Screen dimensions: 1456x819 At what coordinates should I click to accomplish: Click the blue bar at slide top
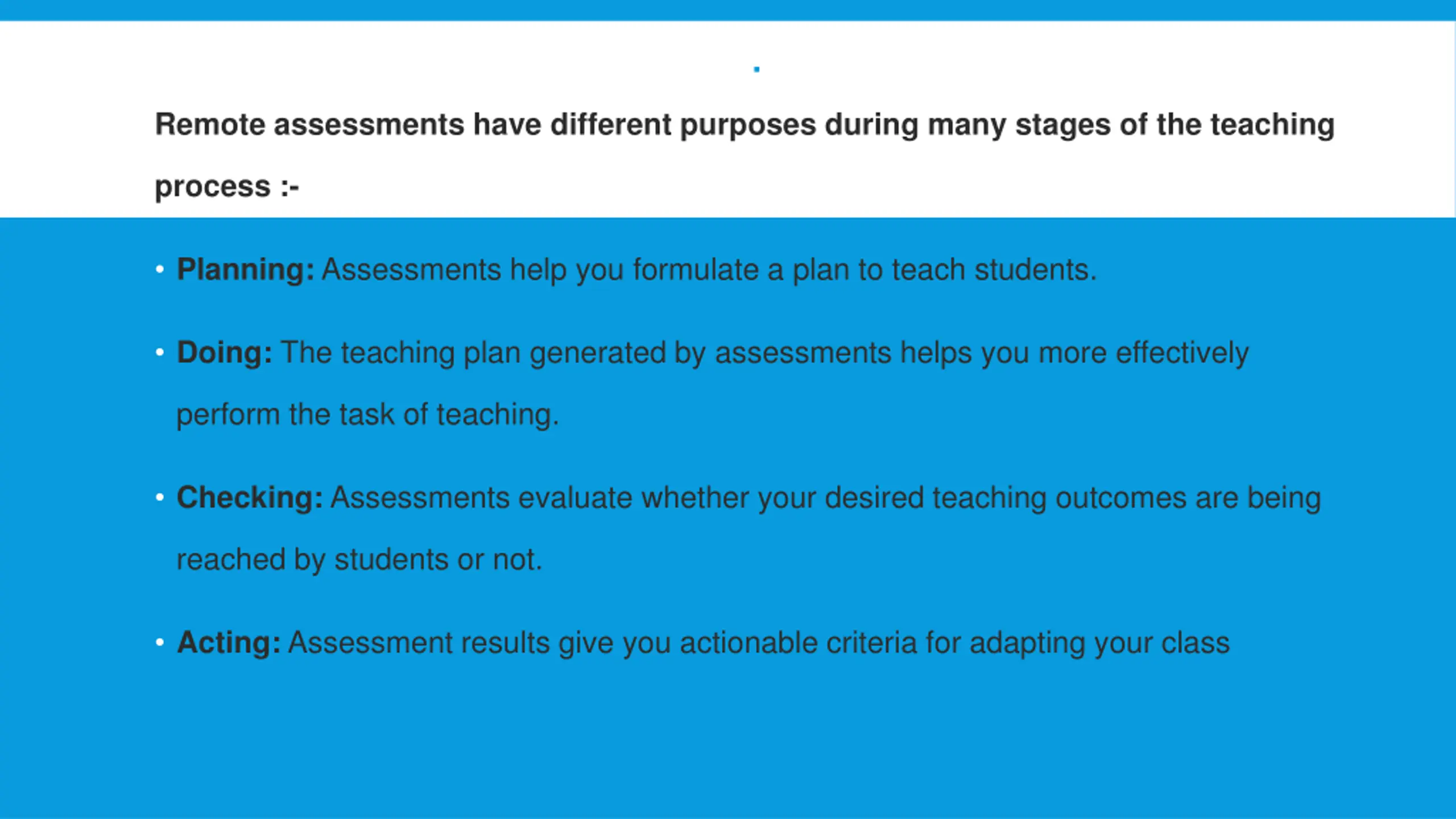pyautogui.click(x=728, y=10)
